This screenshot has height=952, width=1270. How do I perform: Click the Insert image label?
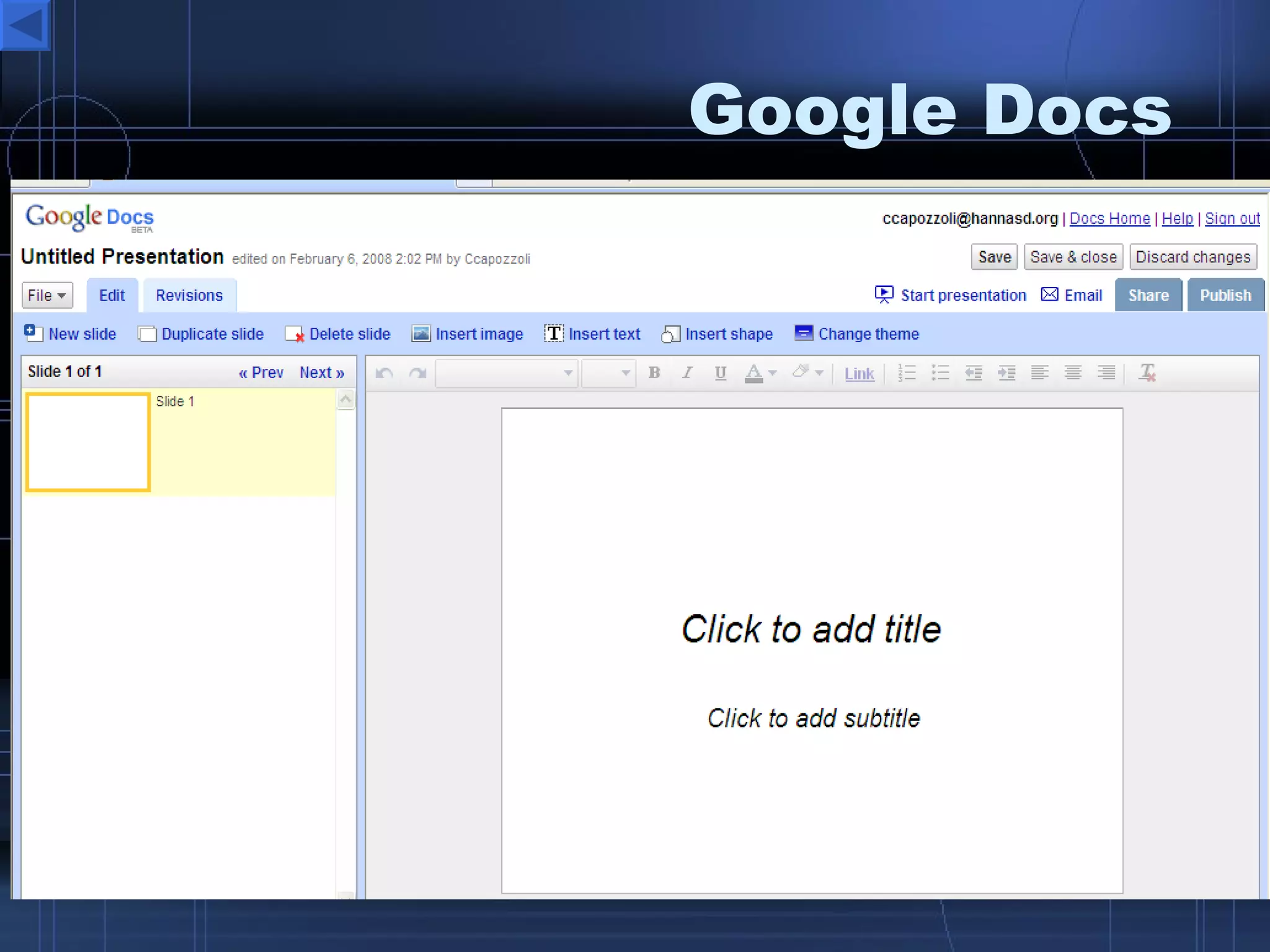pos(479,334)
